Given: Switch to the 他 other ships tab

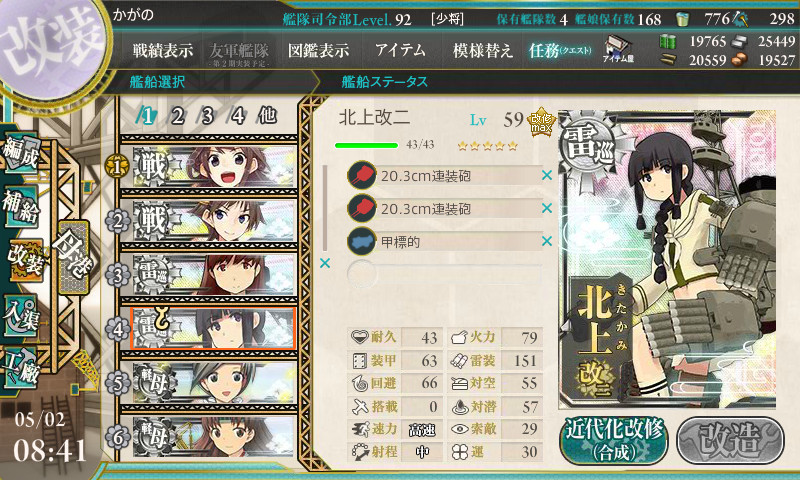Looking at the screenshot, I should tap(267, 115).
